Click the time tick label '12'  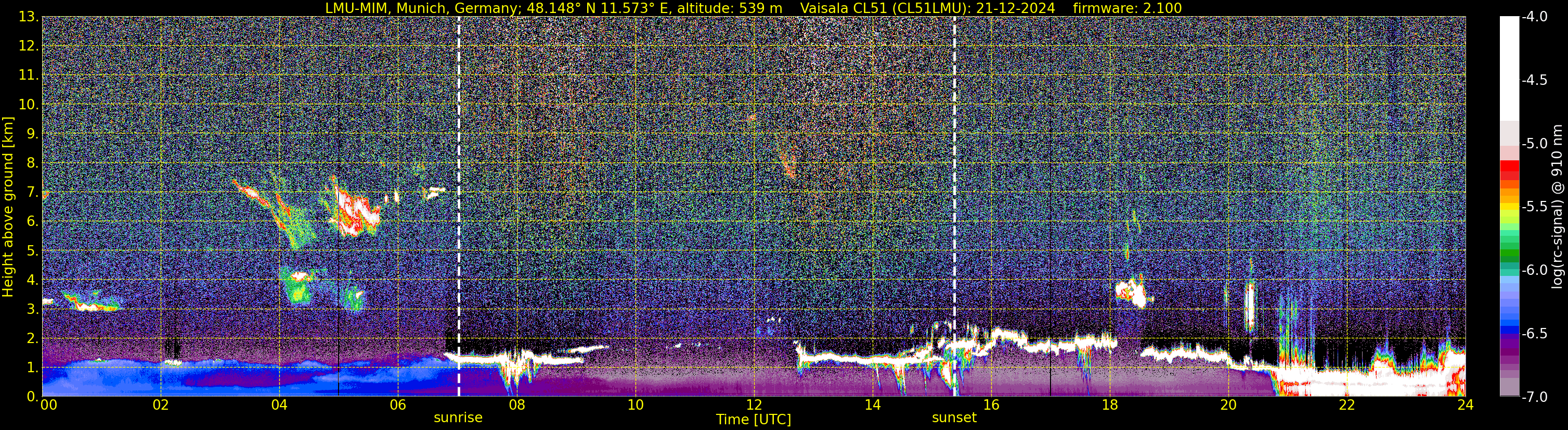click(x=754, y=405)
